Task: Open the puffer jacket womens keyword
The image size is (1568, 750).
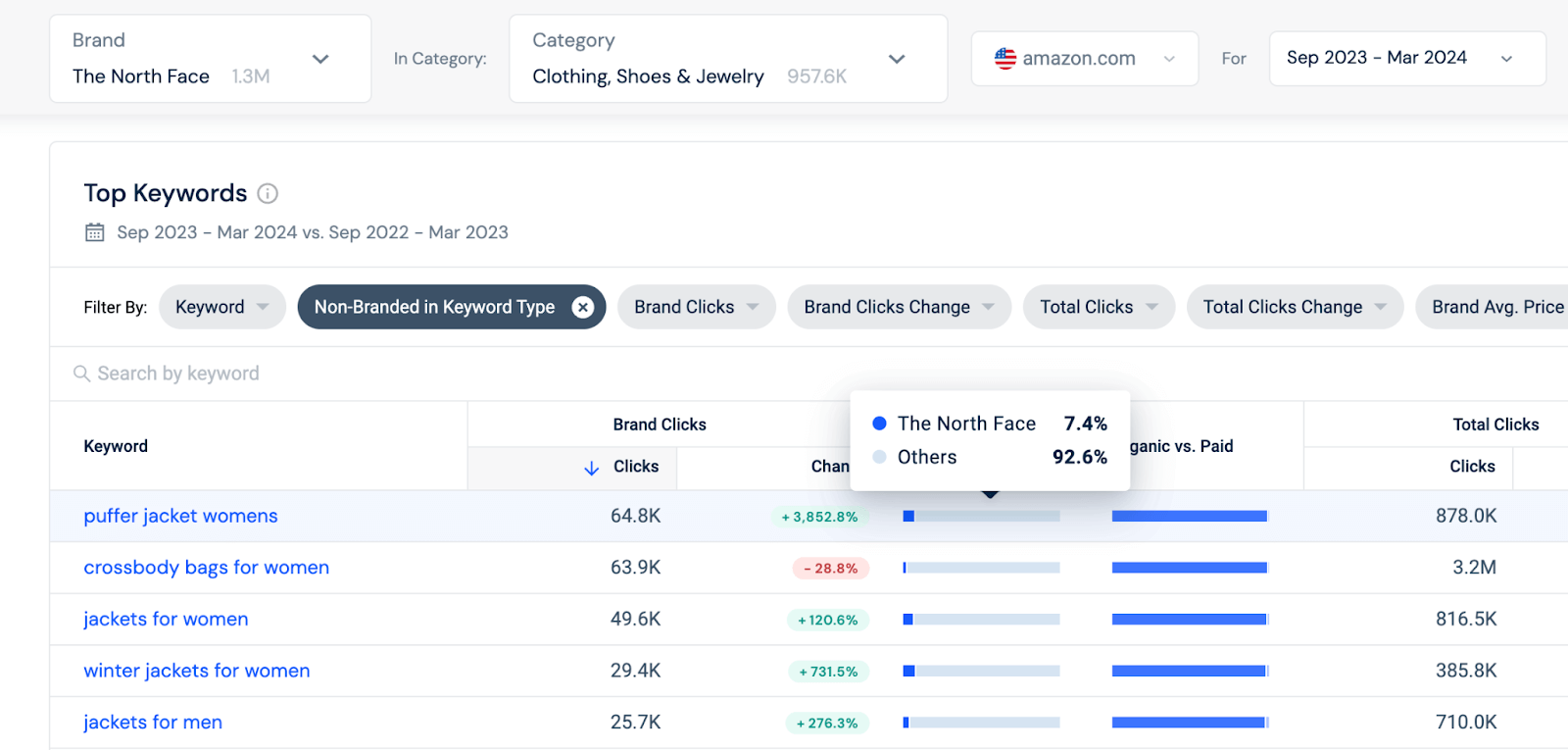Action: (x=180, y=516)
